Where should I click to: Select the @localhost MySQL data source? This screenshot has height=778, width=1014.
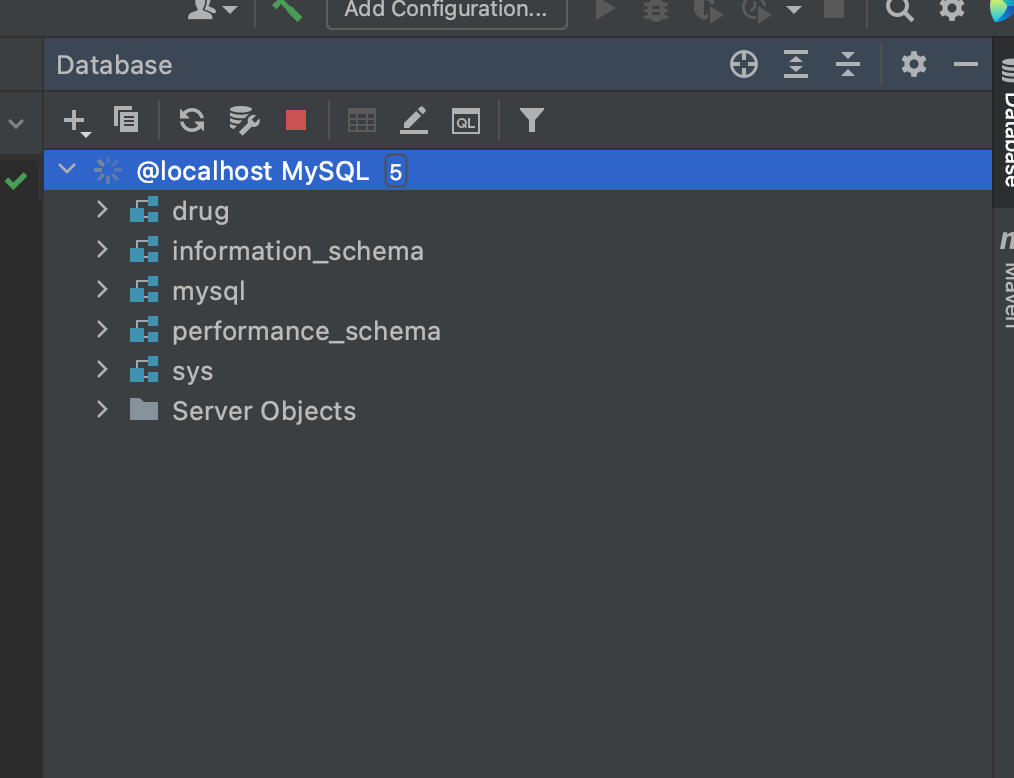click(x=517, y=171)
